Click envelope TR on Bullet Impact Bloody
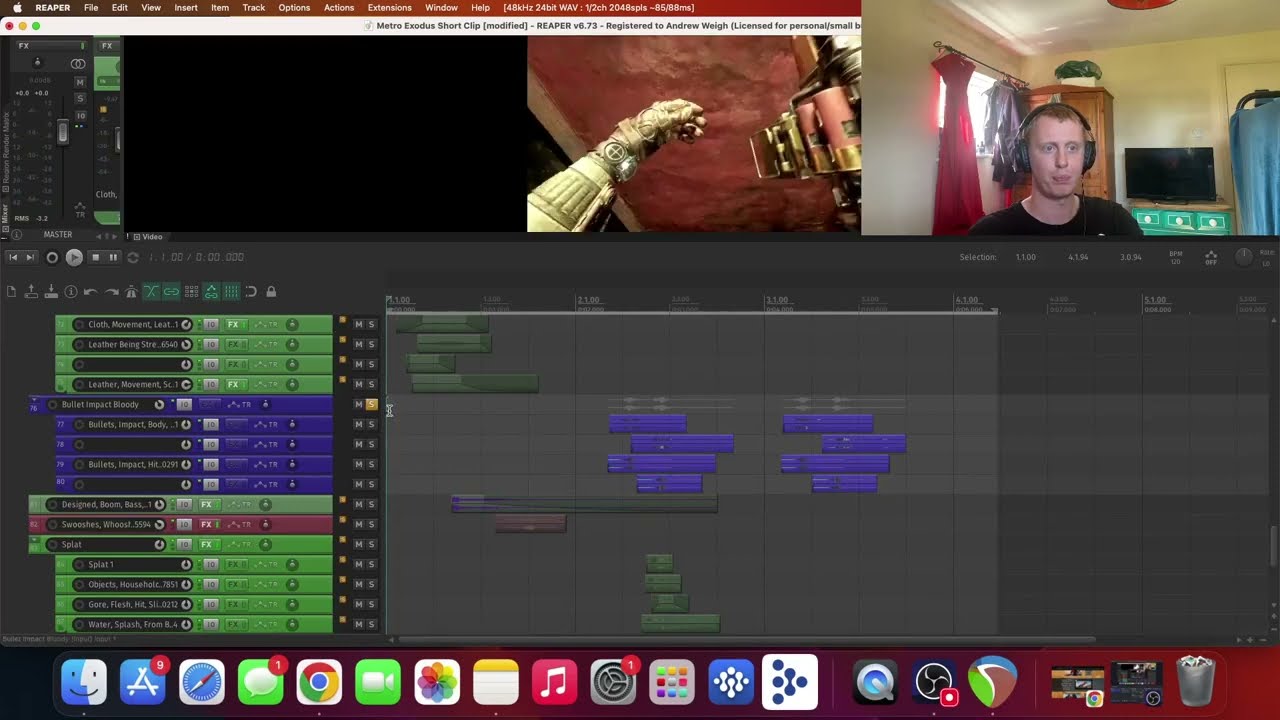Screen dimensions: 1280x720 (239, 404)
